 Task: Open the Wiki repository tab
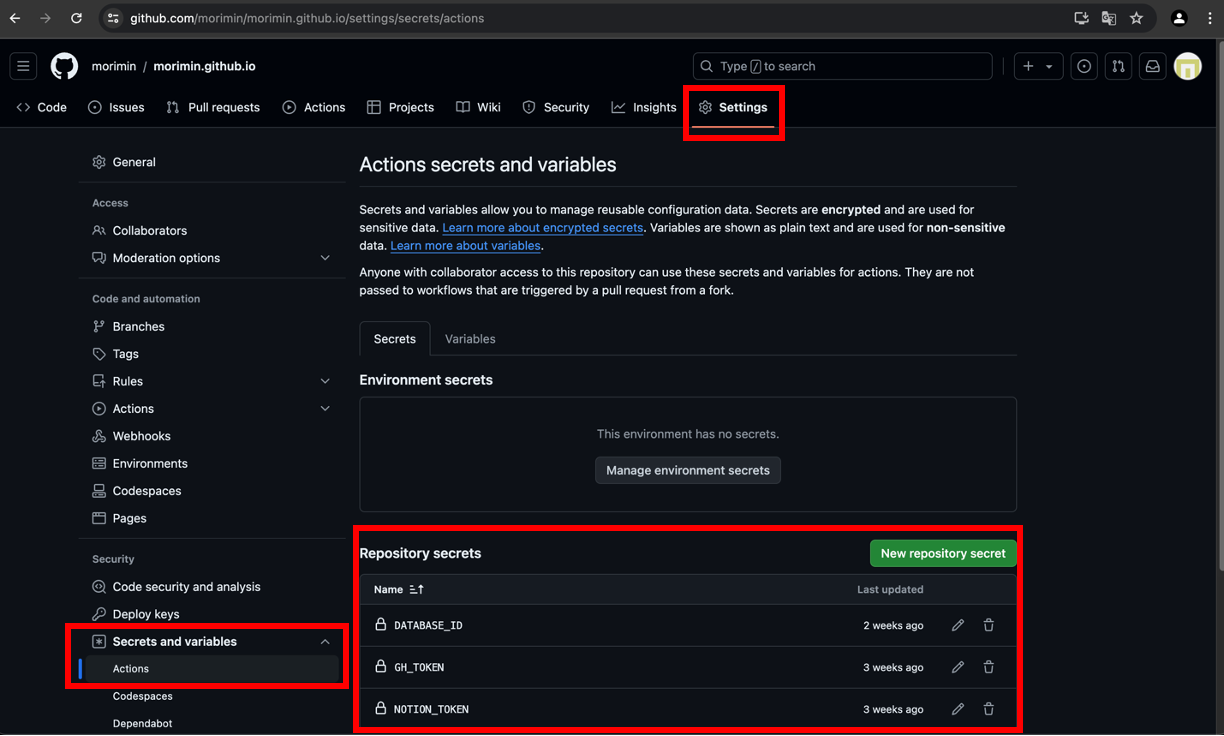coord(478,107)
